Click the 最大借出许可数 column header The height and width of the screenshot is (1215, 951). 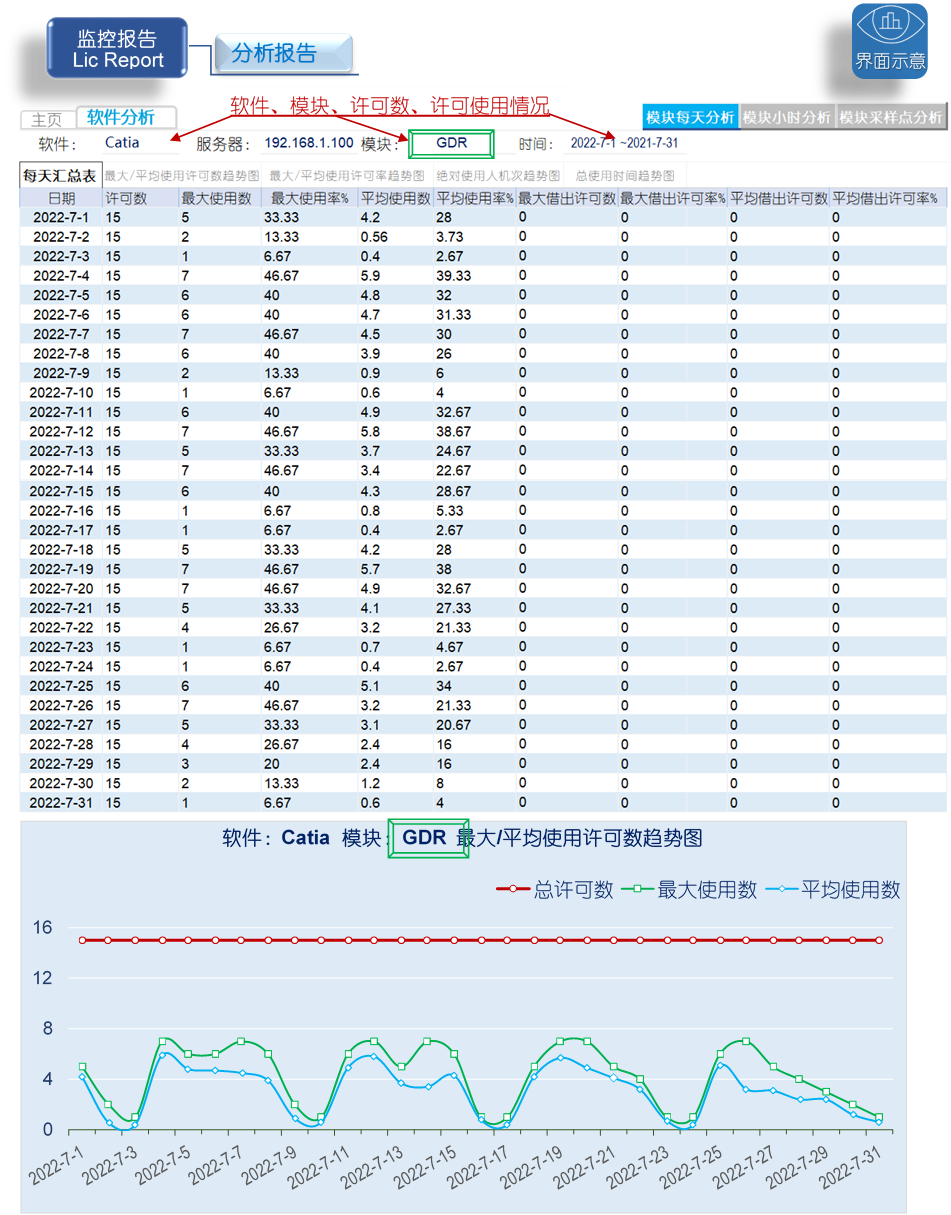tap(567, 199)
